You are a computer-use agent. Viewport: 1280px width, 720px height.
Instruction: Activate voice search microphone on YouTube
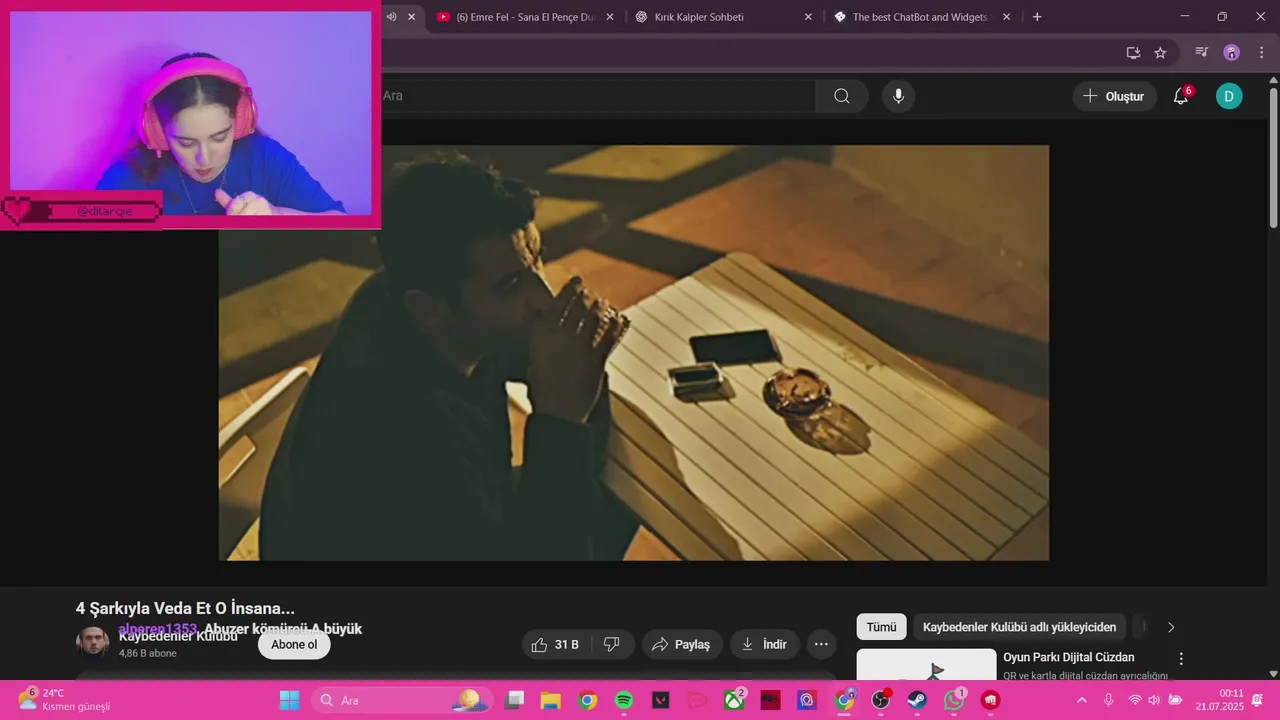click(x=898, y=96)
